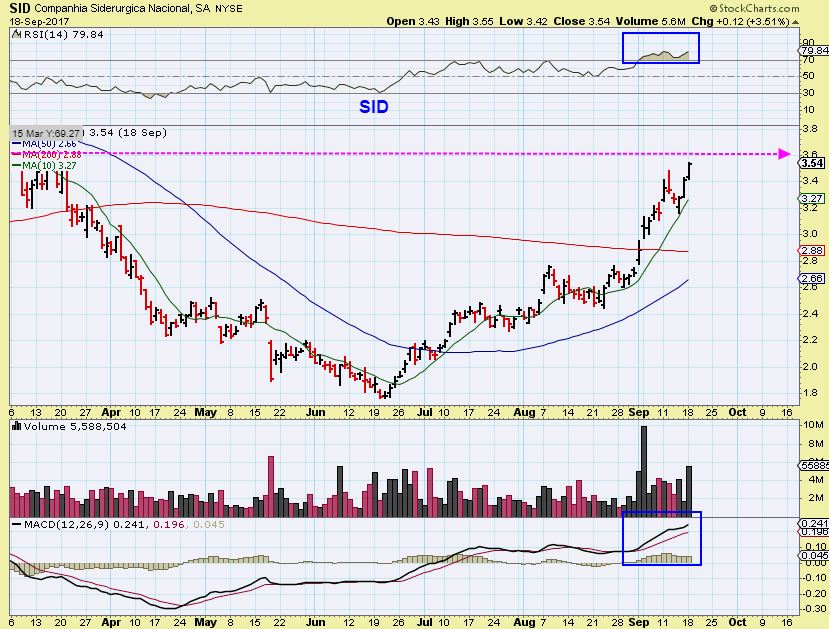Click the MA(50) 2.66 legend entry
Viewport: 829px width, 629px height.
tap(49, 144)
